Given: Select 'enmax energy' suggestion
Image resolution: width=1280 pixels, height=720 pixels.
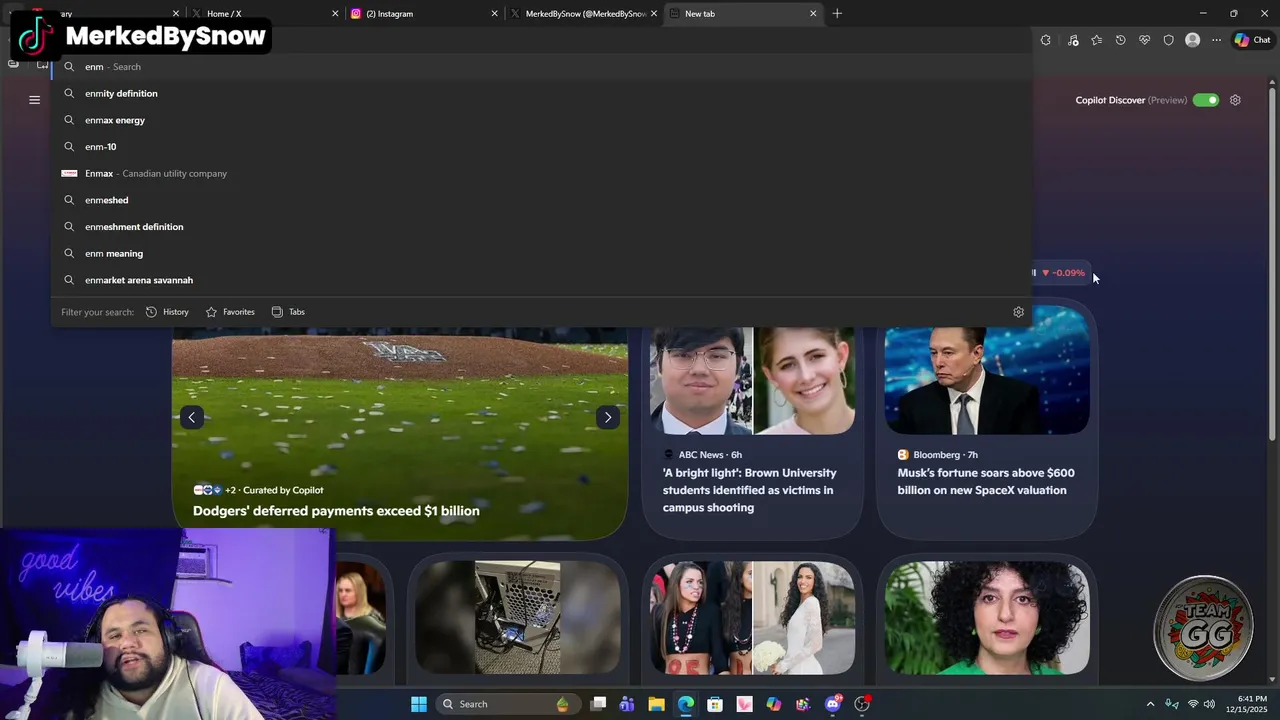Looking at the screenshot, I should coord(541,120).
